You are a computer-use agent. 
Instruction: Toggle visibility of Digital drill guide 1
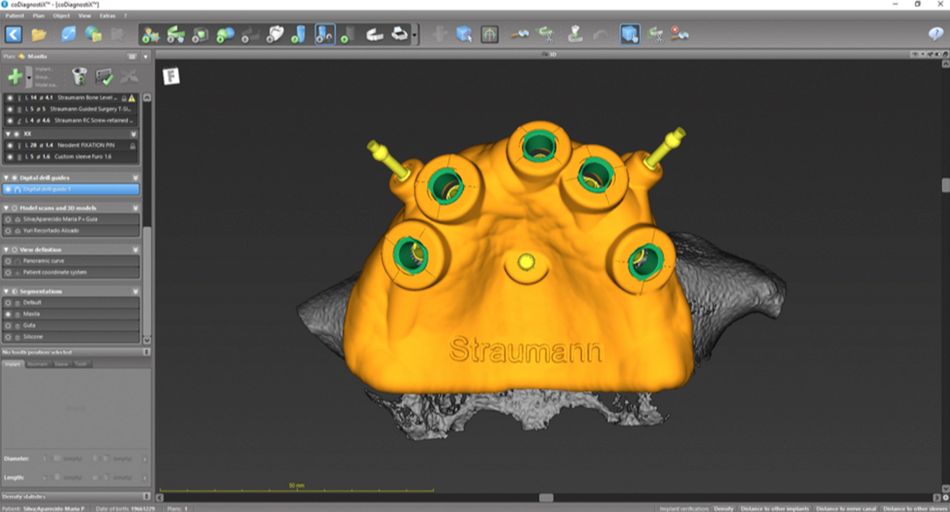click(x=8, y=190)
